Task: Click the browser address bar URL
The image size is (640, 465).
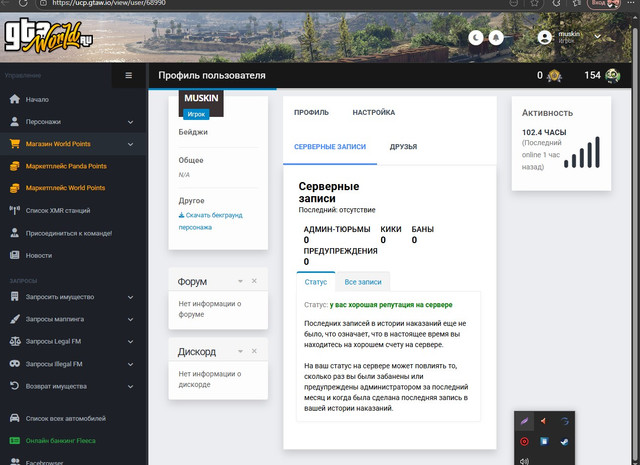Action: tap(109, 3)
